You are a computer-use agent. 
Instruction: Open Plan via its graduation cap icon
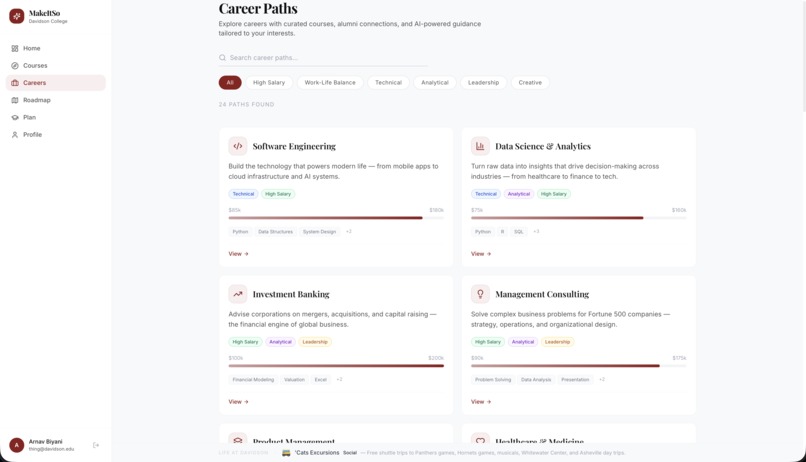point(15,117)
